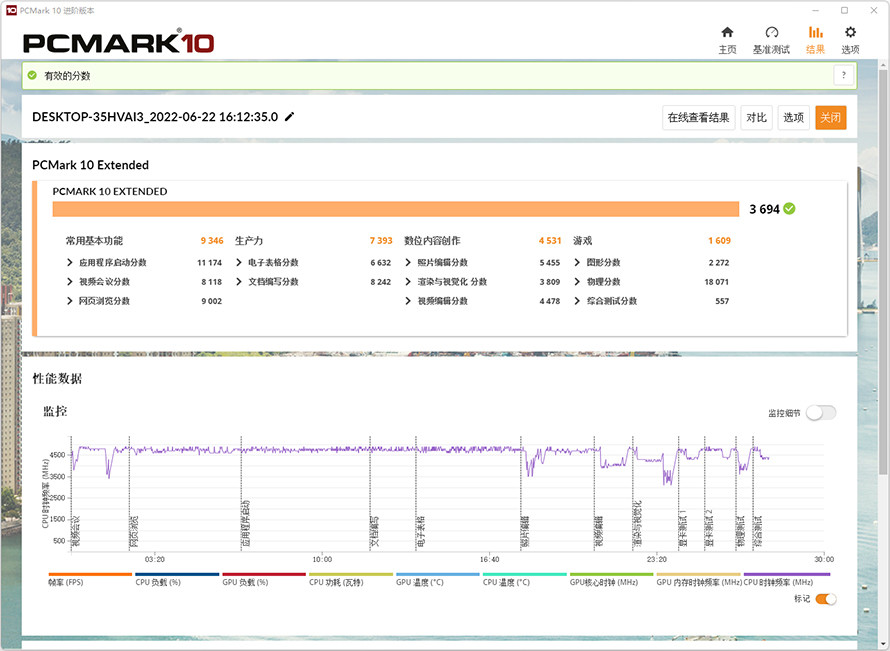Select the 帧率 (FPS) legend color
Screen dimensions: 890x651
coord(90,574)
